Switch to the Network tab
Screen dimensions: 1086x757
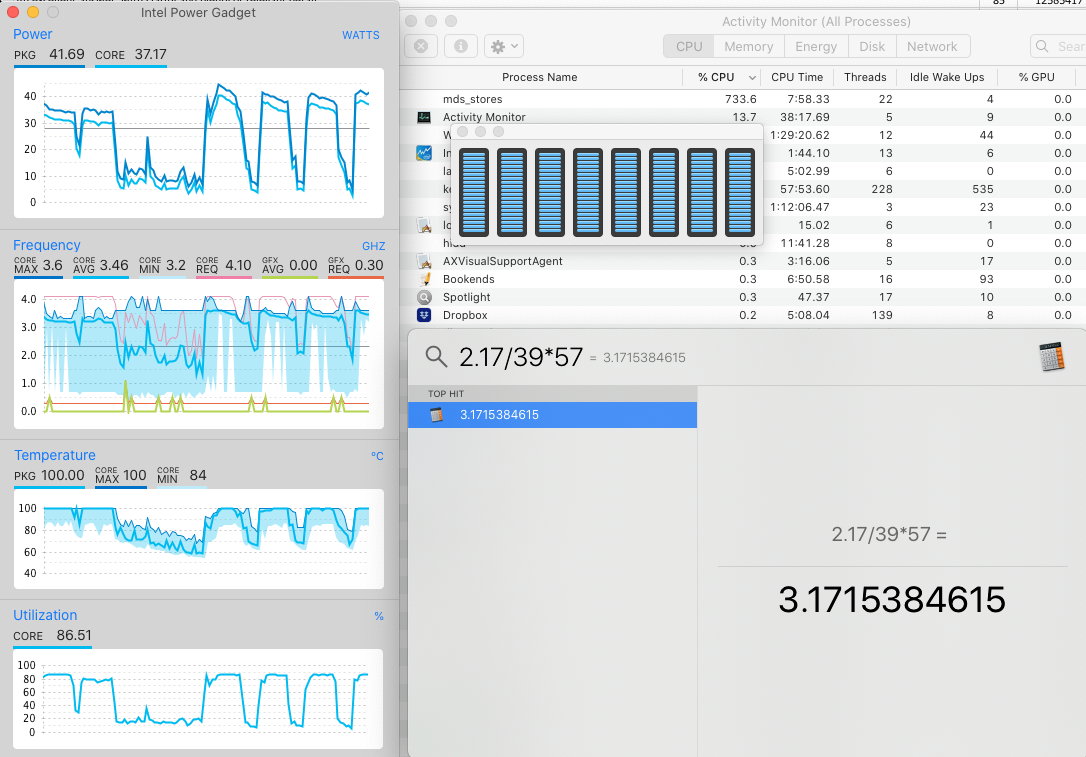(932, 46)
